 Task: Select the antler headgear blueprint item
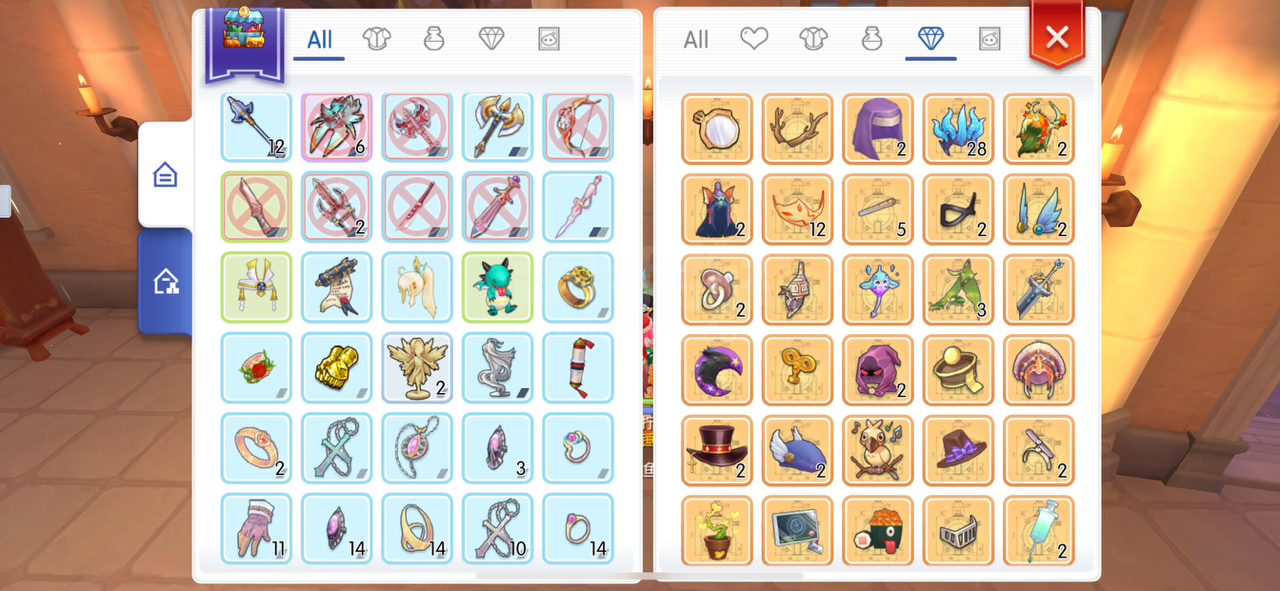pyautogui.click(x=798, y=129)
